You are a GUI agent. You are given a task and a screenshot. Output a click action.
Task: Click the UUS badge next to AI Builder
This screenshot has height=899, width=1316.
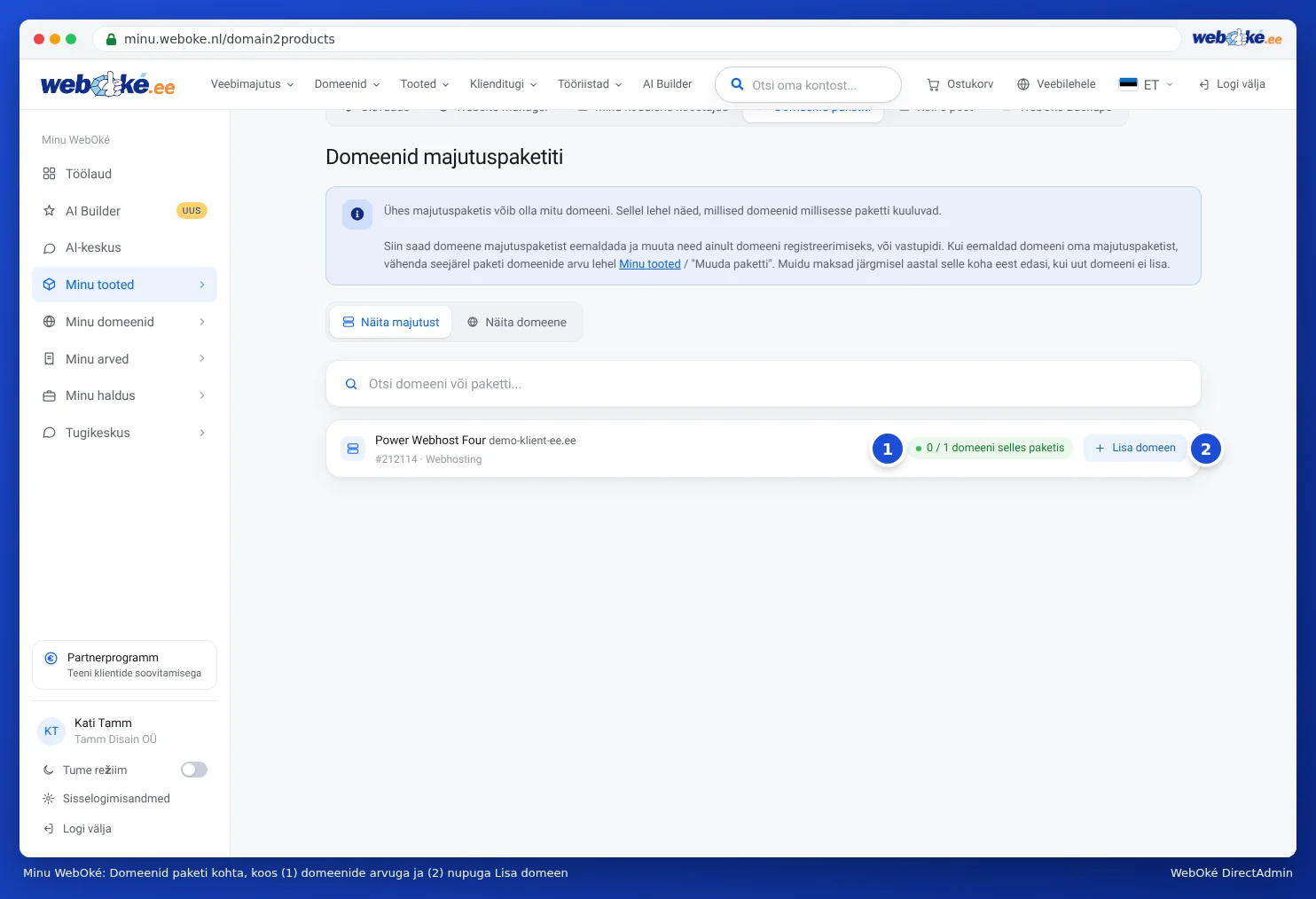[192, 211]
